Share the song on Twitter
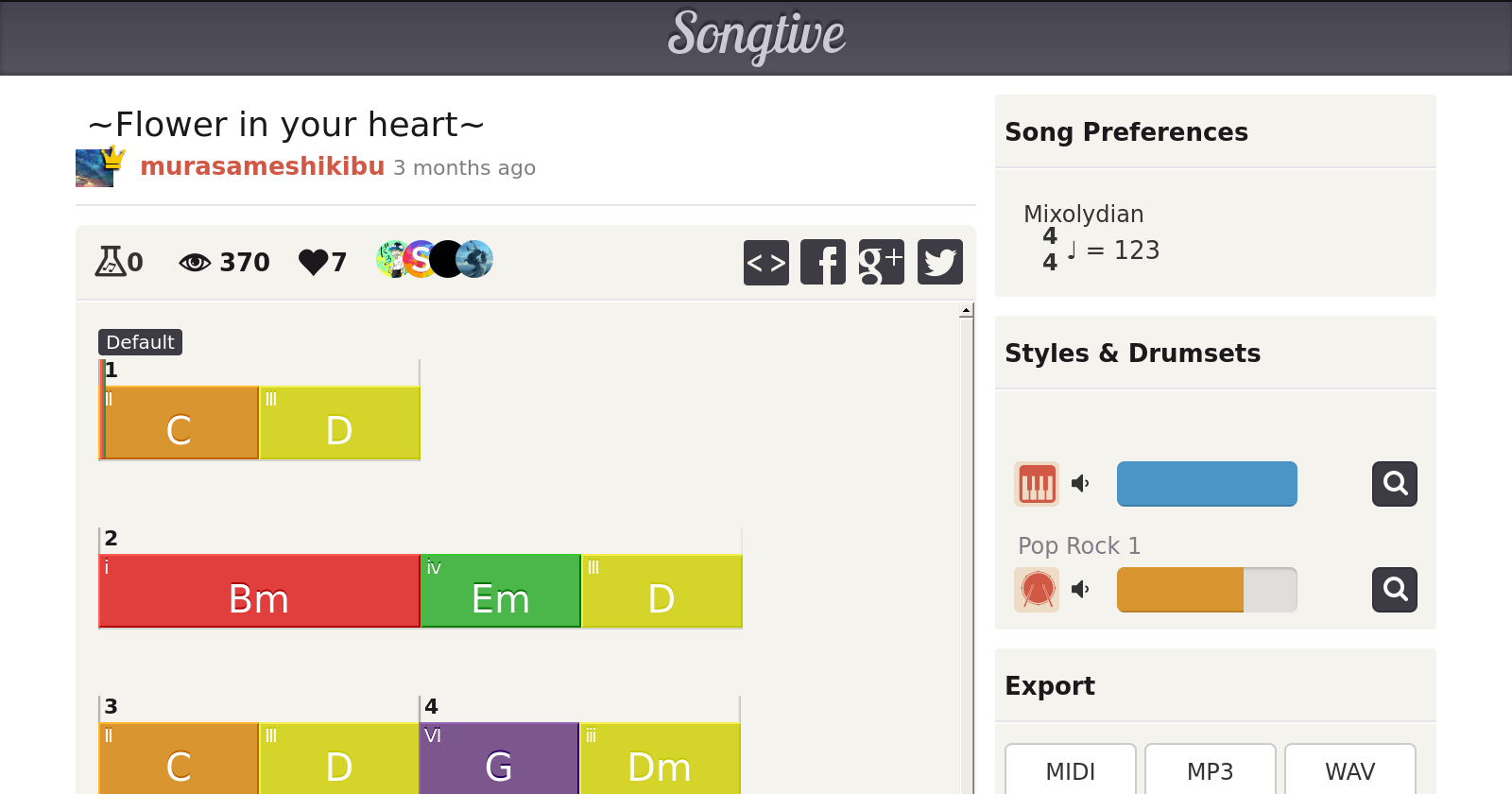The width and height of the screenshot is (1512, 794). pyautogui.click(x=939, y=262)
